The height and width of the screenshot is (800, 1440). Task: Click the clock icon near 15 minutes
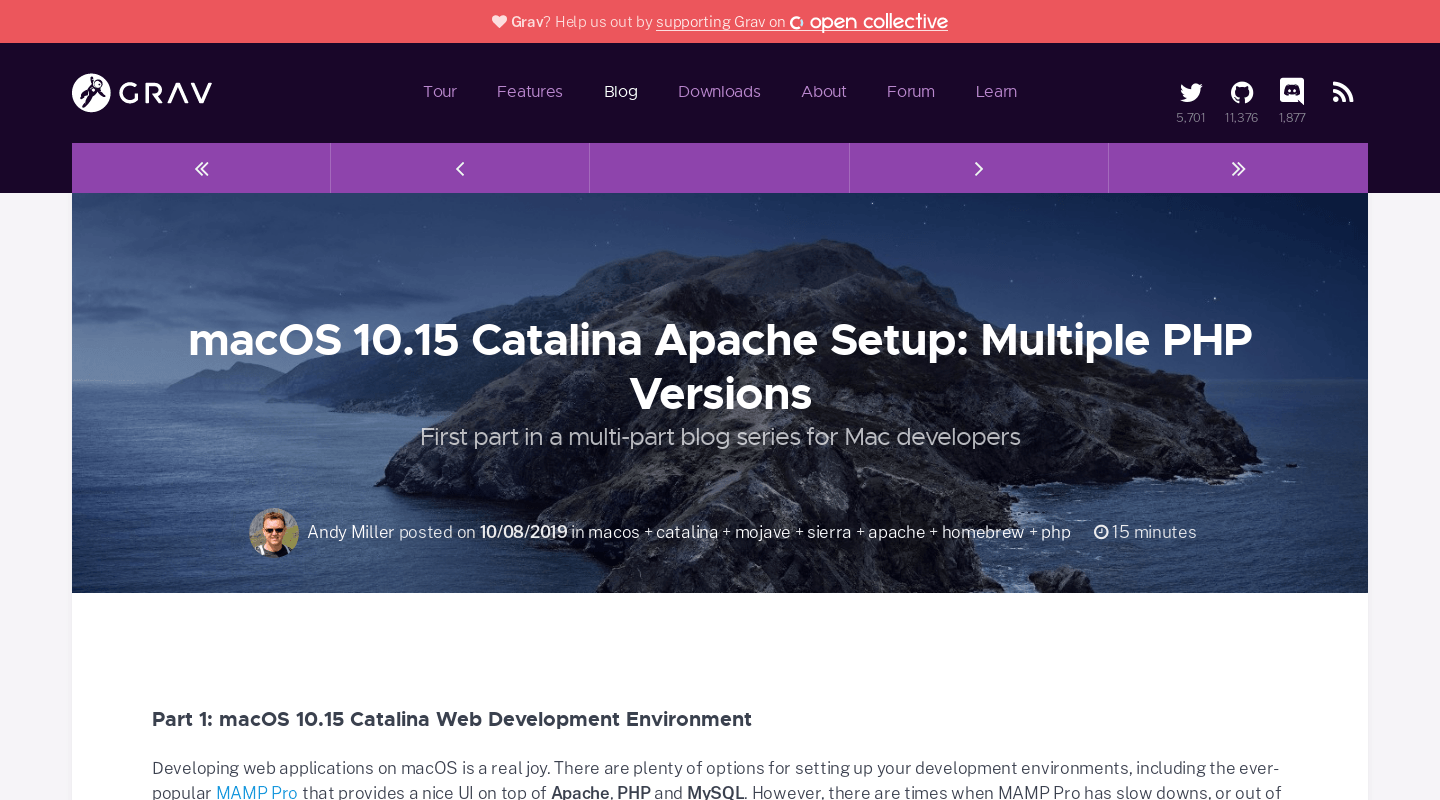click(x=1101, y=532)
